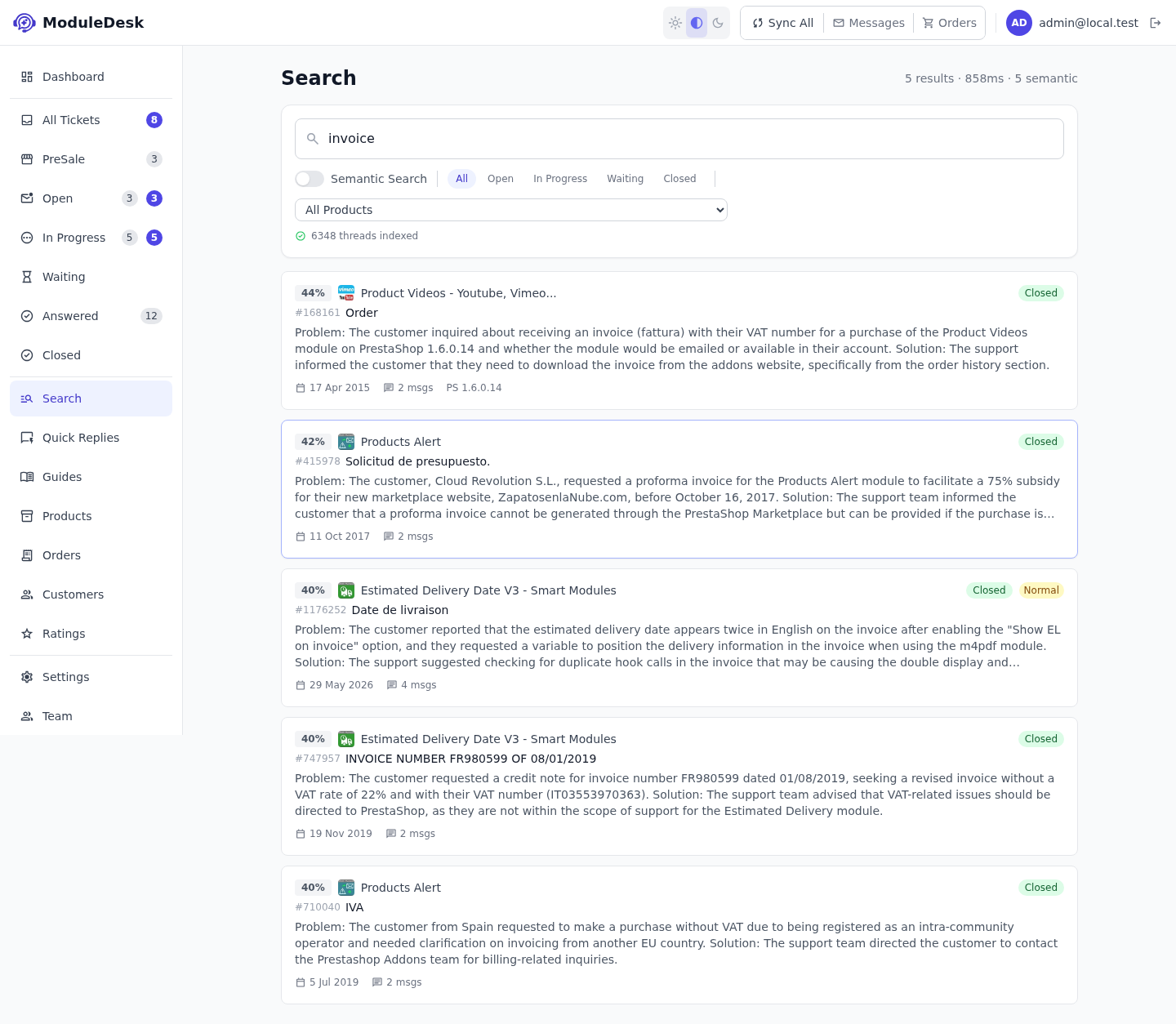The height and width of the screenshot is (1024, 1176).
Task: Go to the Ratings page
Action: coord(91,634)
